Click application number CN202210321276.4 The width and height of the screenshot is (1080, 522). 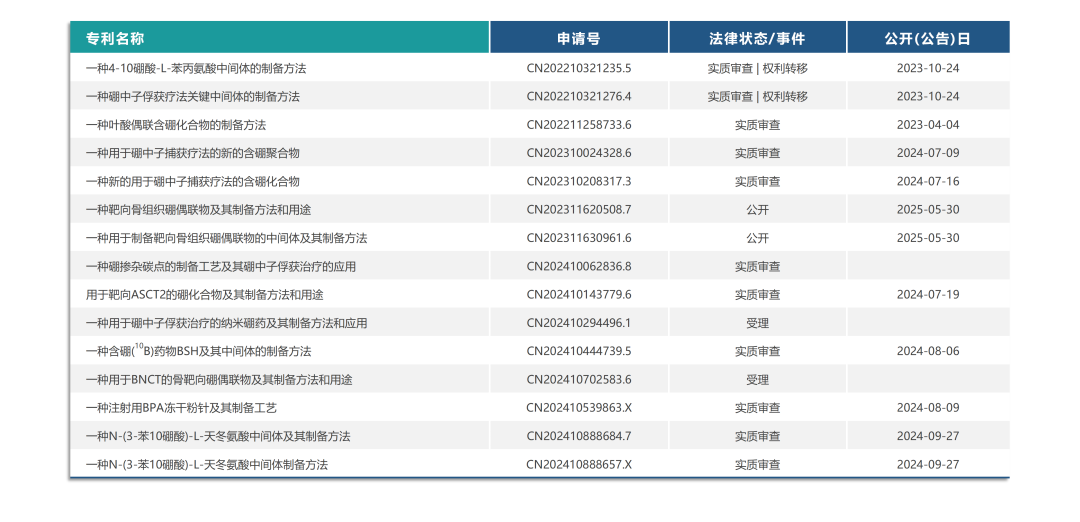(579, 96)
